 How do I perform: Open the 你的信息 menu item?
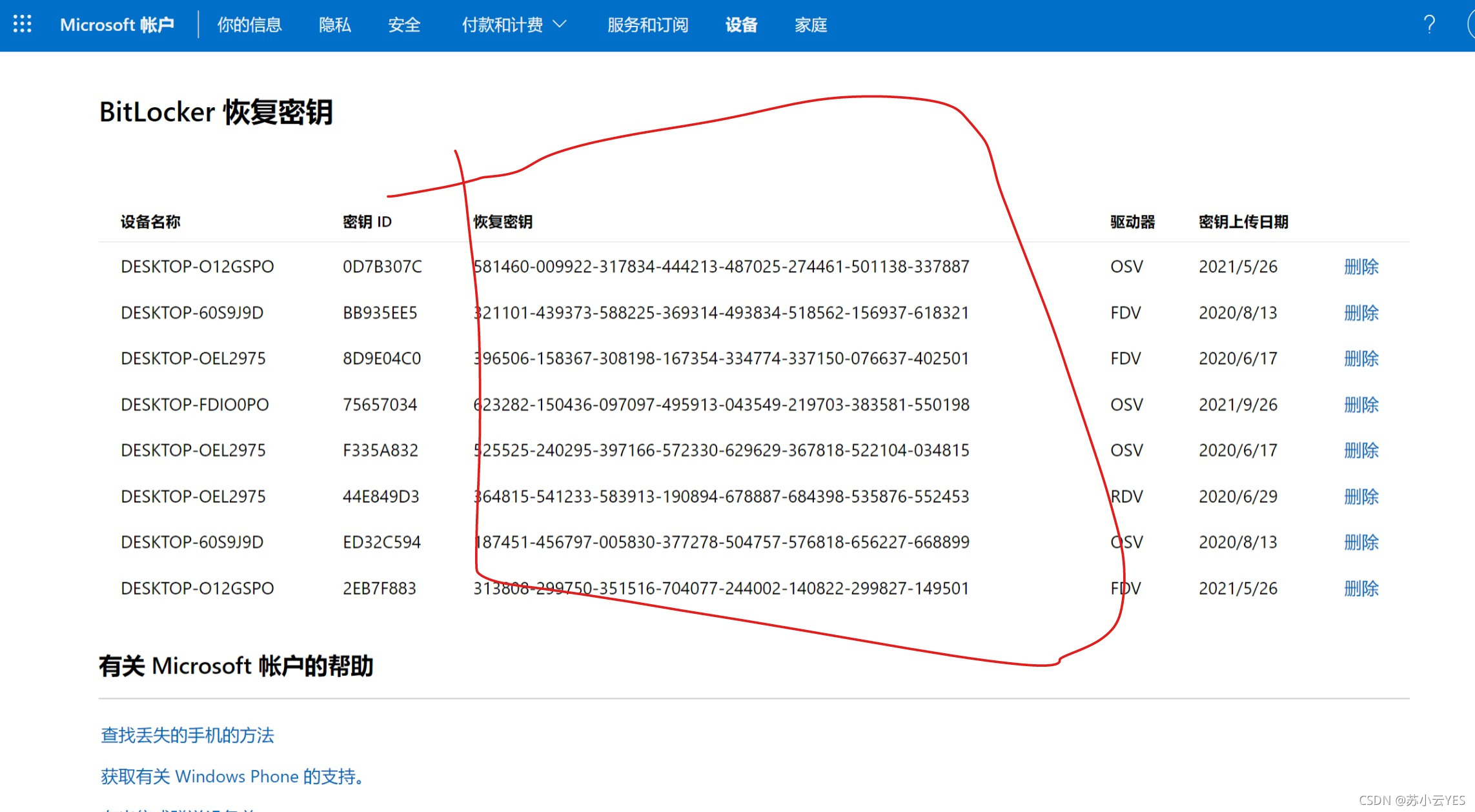point(249,25)
